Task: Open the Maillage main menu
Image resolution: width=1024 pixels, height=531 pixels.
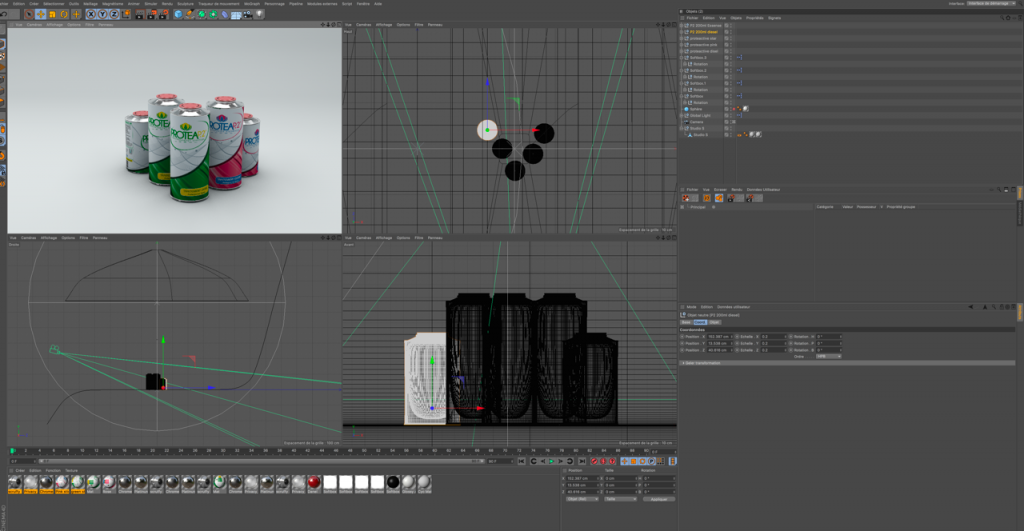Action: click(x=90, y=3)
